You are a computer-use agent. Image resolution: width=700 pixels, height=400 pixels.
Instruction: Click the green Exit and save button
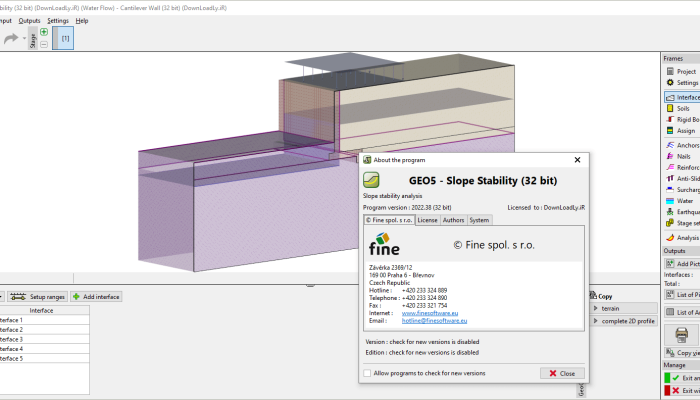coord(682,378)
